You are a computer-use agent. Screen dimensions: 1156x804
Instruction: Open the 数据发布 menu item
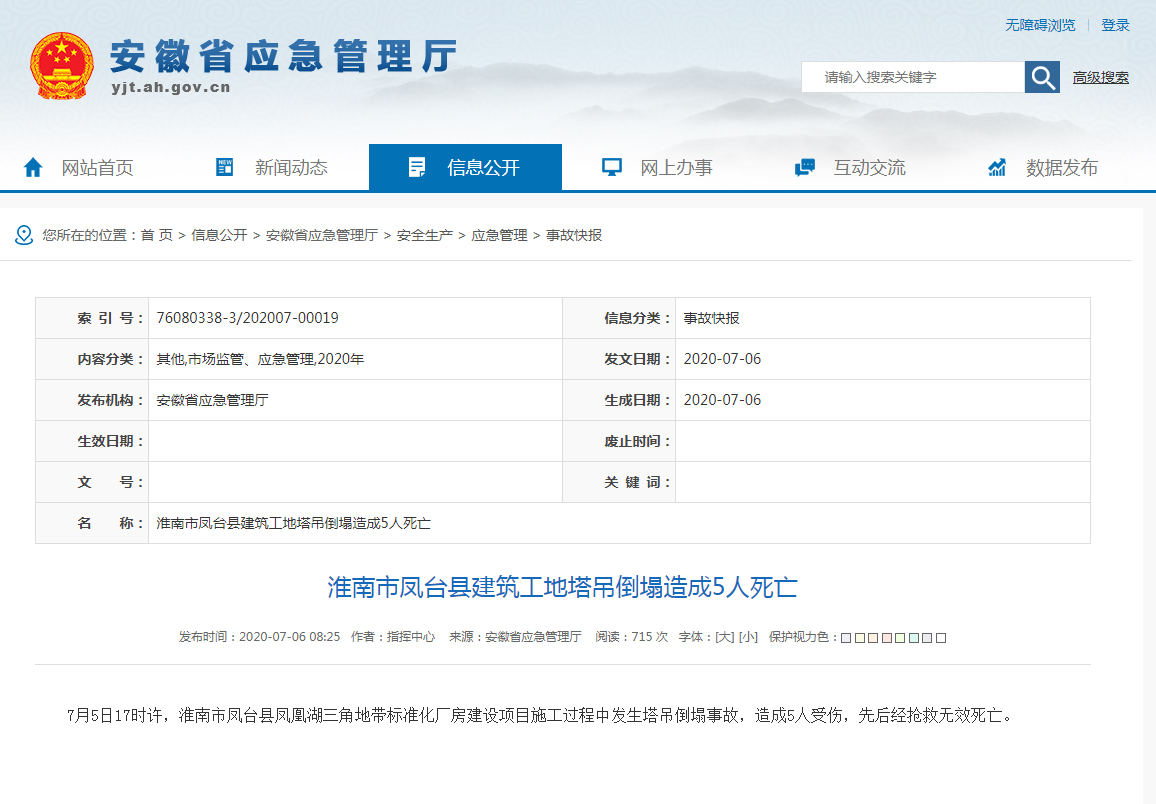click(1062, 168)
